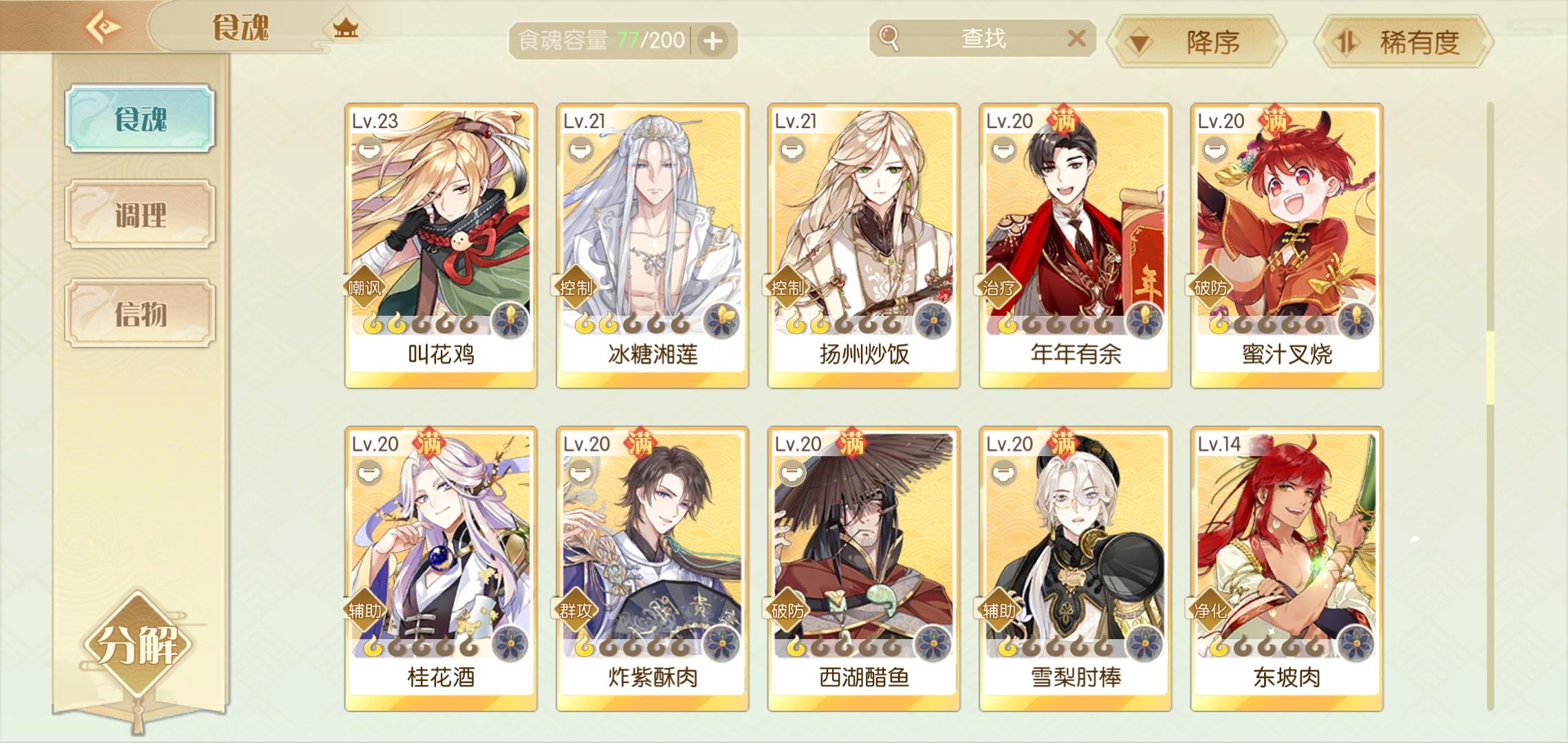Tap 冰糖湘莲 bowl icon under level

(580, 149)
